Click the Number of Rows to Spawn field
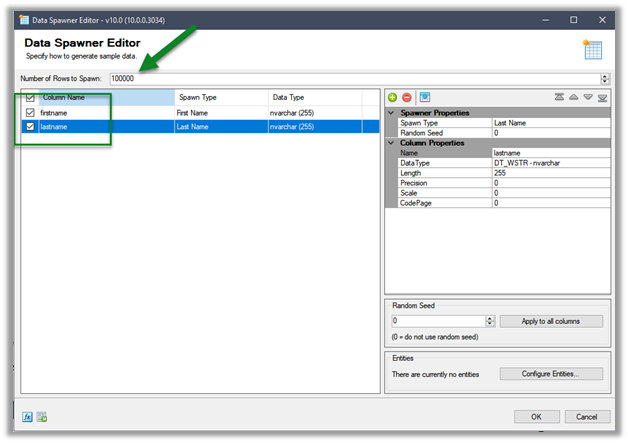This screenshot has width=628, height=443. (353, 78)
